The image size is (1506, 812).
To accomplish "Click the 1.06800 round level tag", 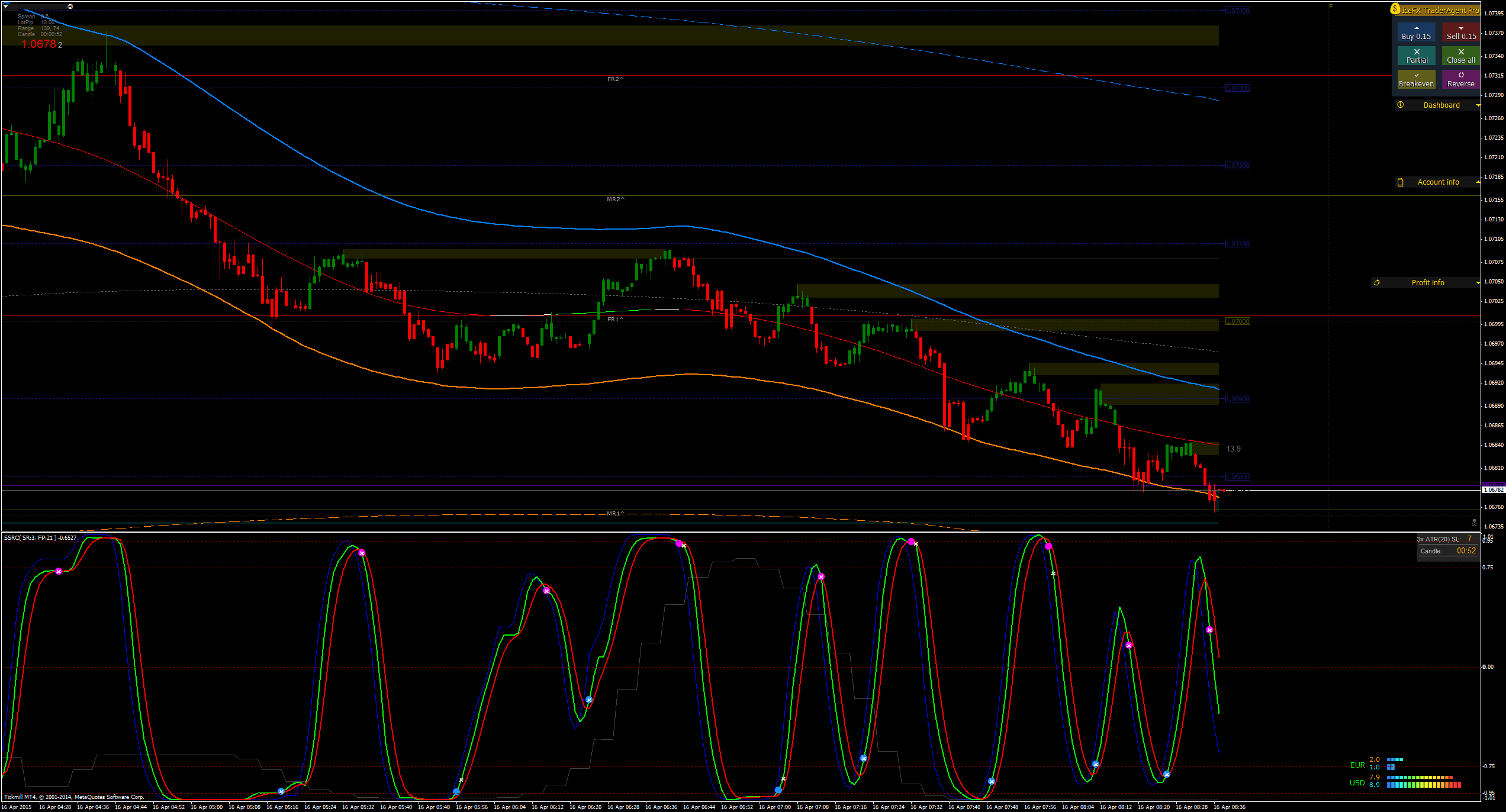I will (1238, 477).
